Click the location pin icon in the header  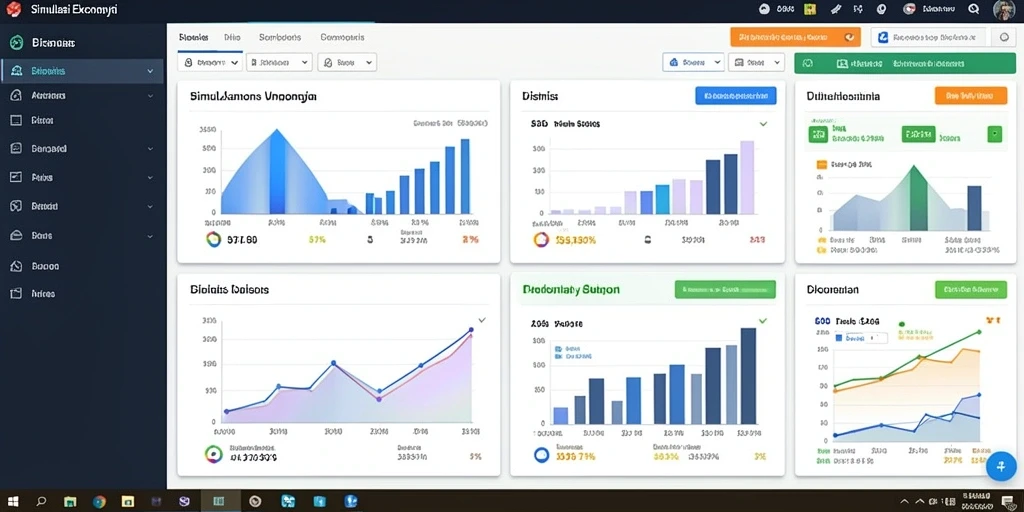pos(881,9)
